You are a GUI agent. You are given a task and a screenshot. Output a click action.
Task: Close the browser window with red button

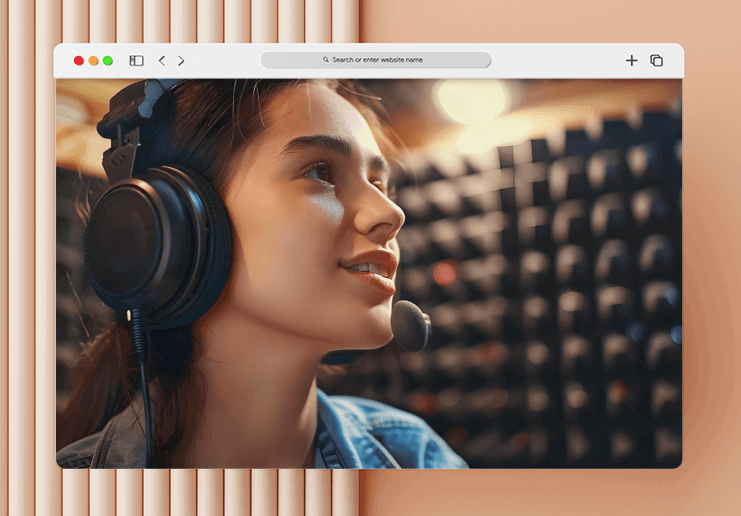(x=79, y=61)
